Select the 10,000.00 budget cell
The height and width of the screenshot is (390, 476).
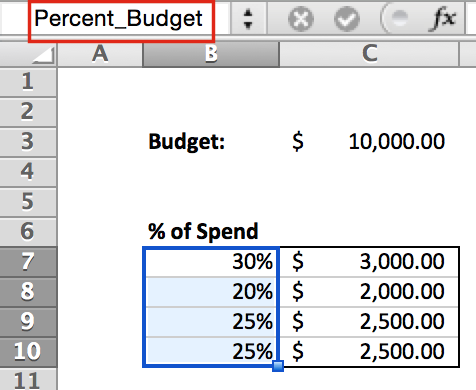coord(369,141)
